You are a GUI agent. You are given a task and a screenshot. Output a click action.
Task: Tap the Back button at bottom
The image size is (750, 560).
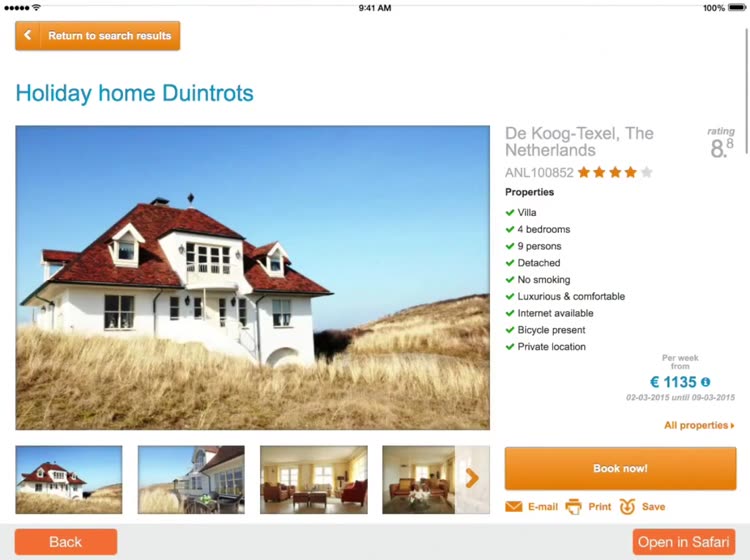66,542
